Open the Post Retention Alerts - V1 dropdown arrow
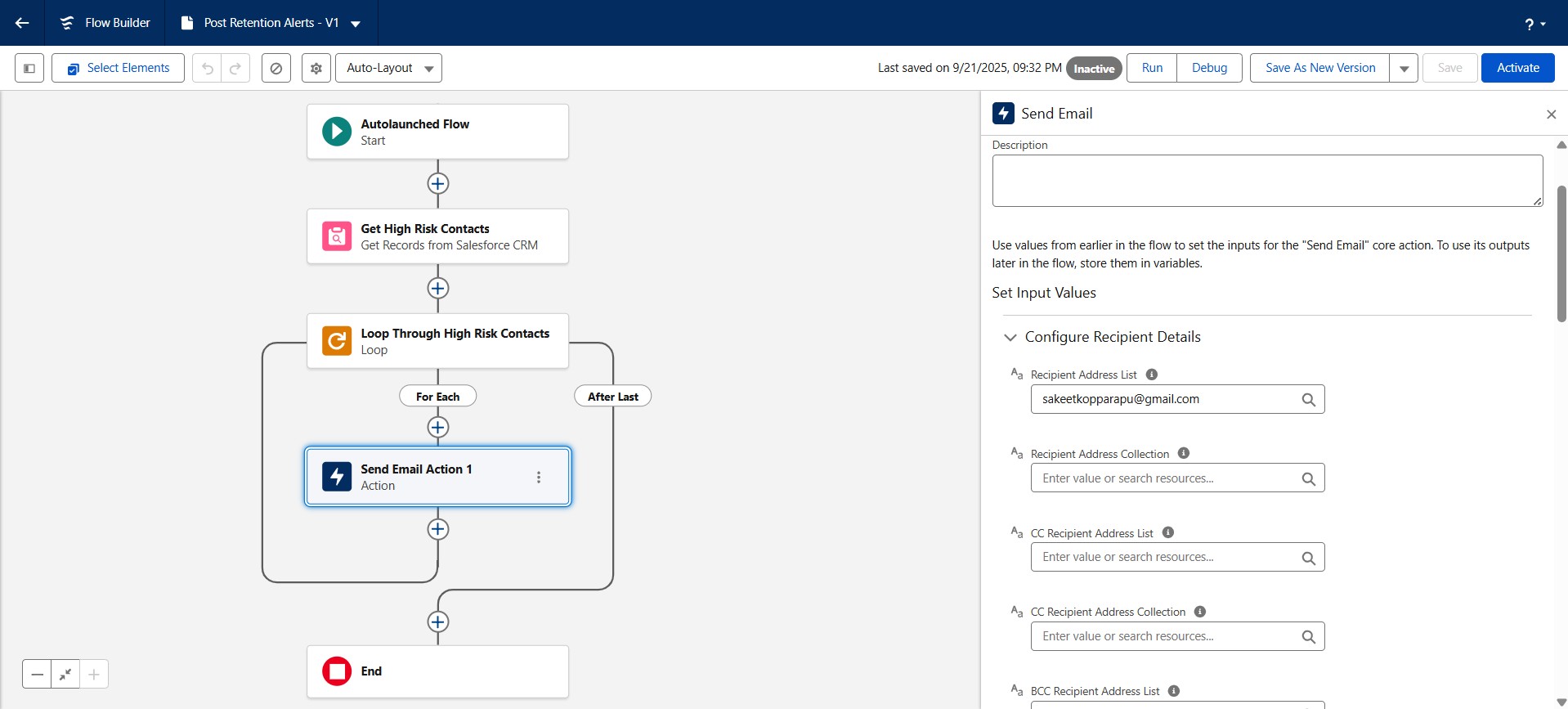Viewport: 1568px width, 709px height. click(356, 24)
